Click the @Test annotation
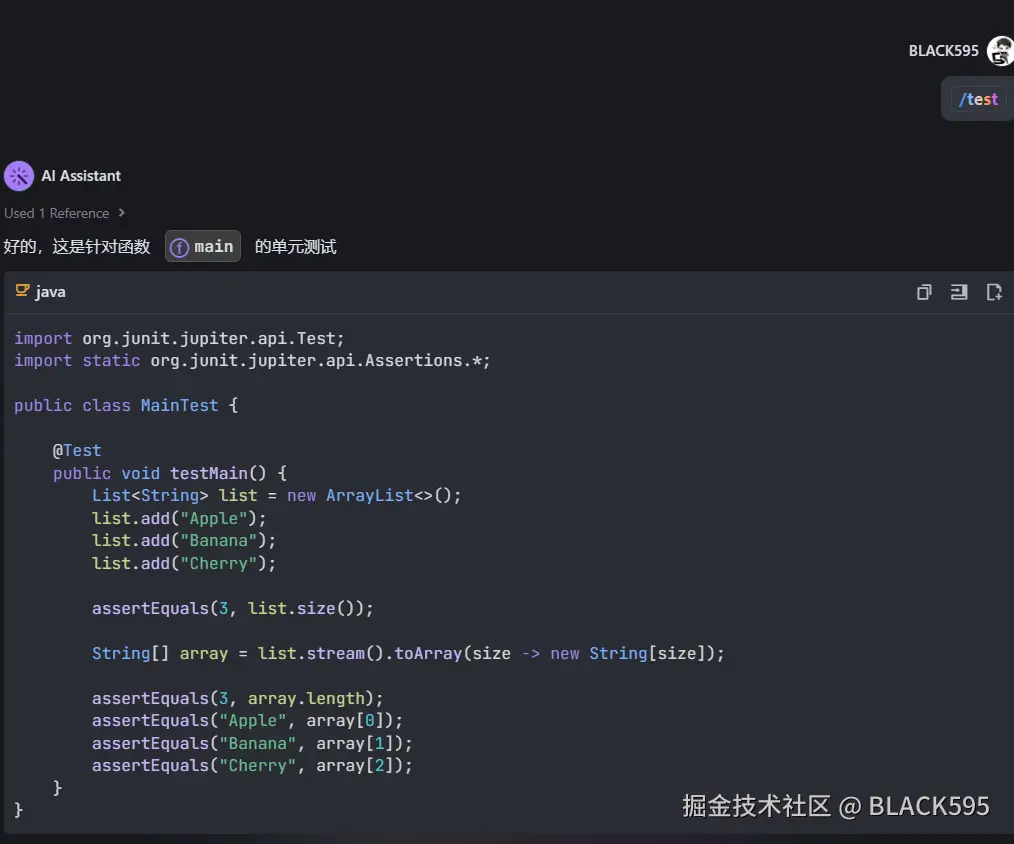Screen dimensions: 1014x844 coord(77,450)
